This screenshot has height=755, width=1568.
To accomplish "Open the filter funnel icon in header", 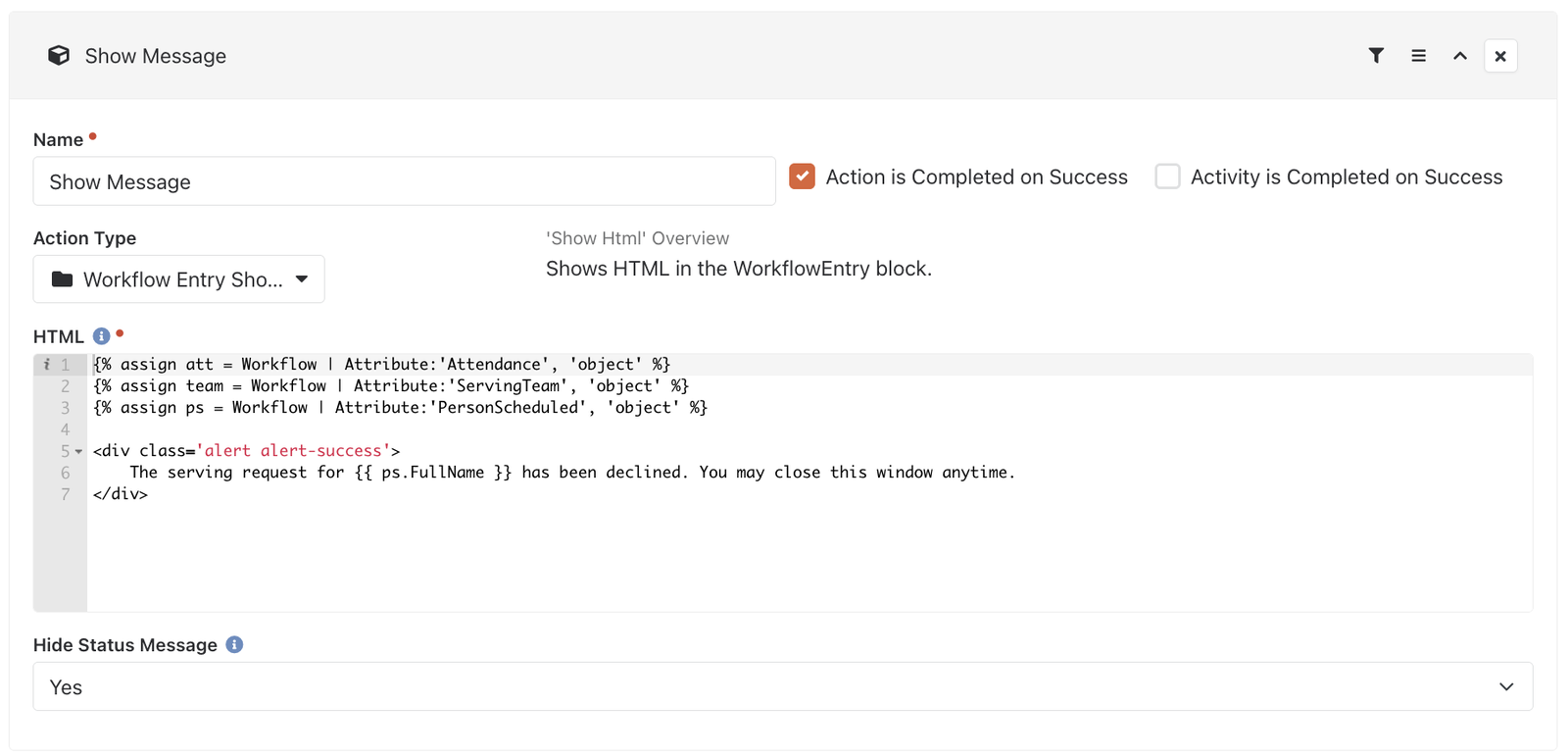I will coord(1376,56).
